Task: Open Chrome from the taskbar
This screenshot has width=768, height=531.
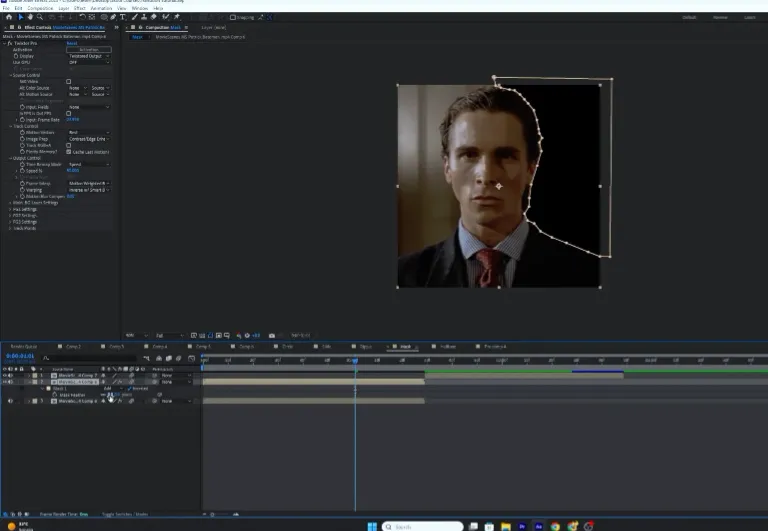Action: [x=555, y=526]
